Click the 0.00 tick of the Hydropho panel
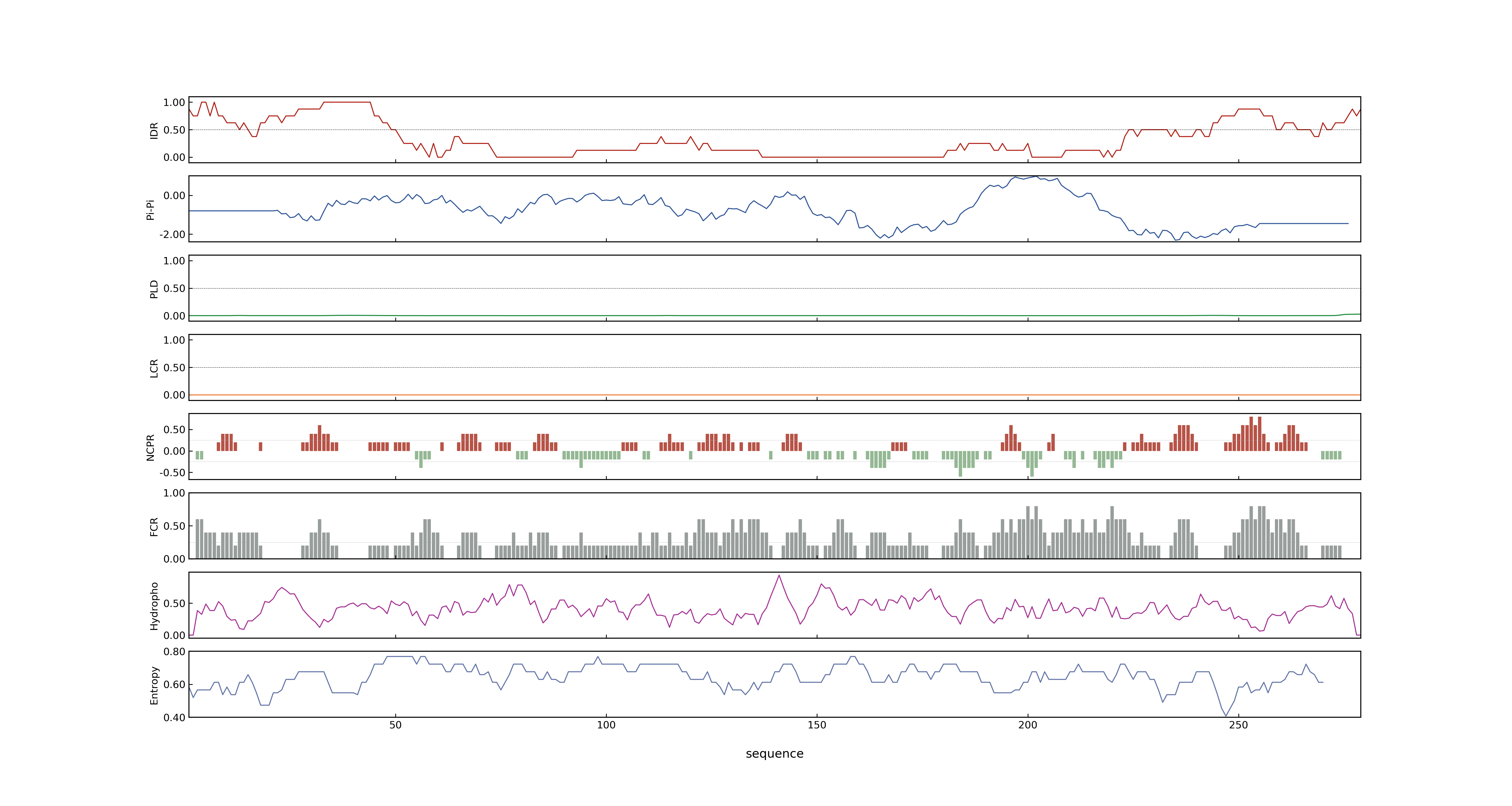This screenshot has height=806, width=1512. 174,635
